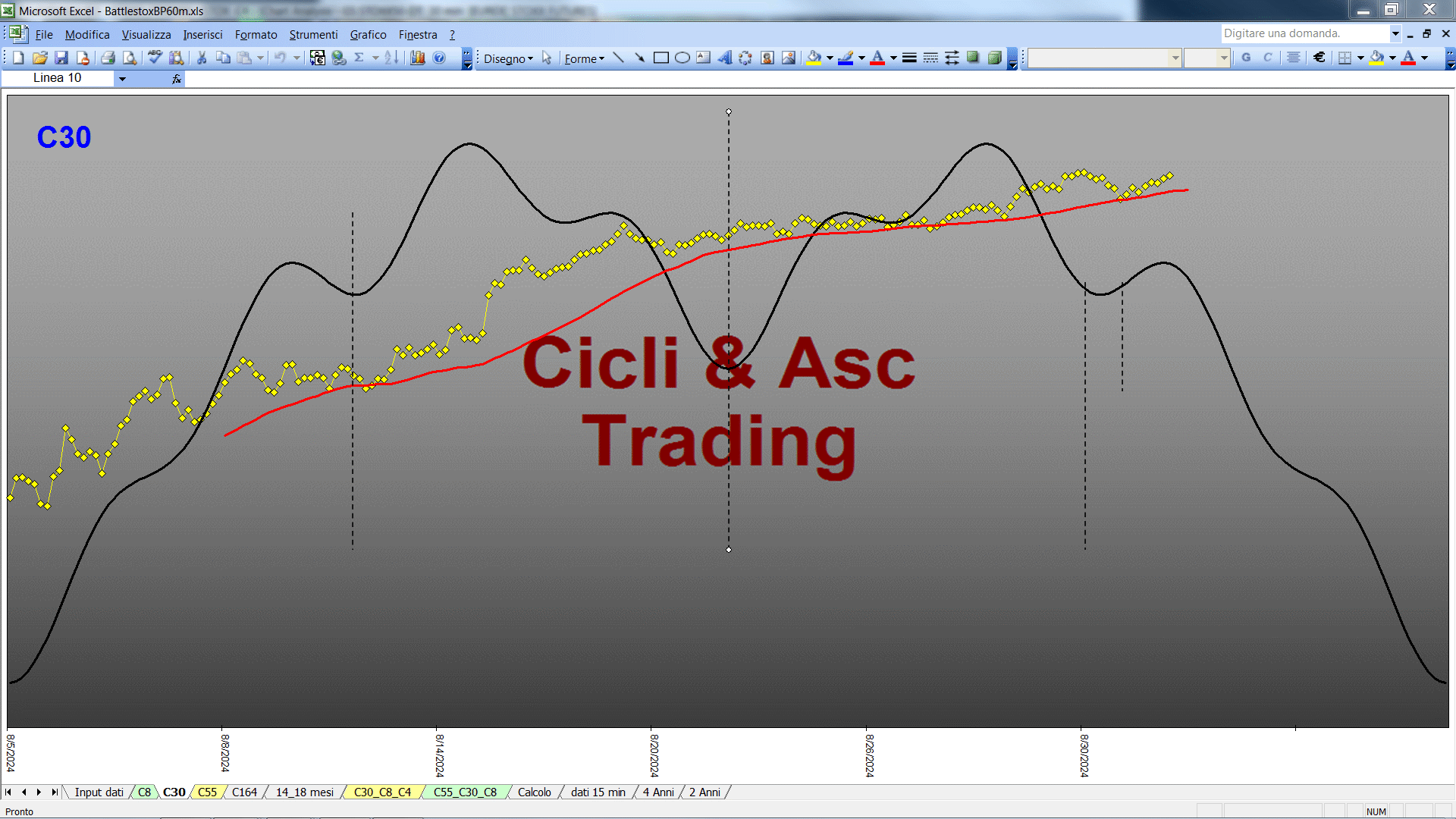Insert a Text Box from Drawing toolbar

click(x=703, y=58)
